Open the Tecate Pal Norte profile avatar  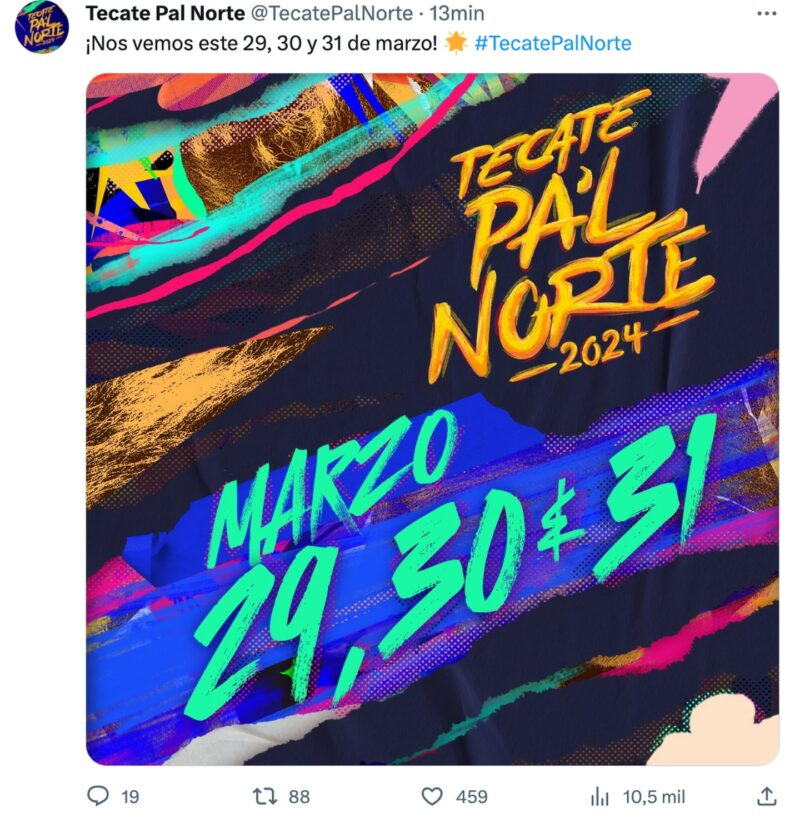pos(42,27)
